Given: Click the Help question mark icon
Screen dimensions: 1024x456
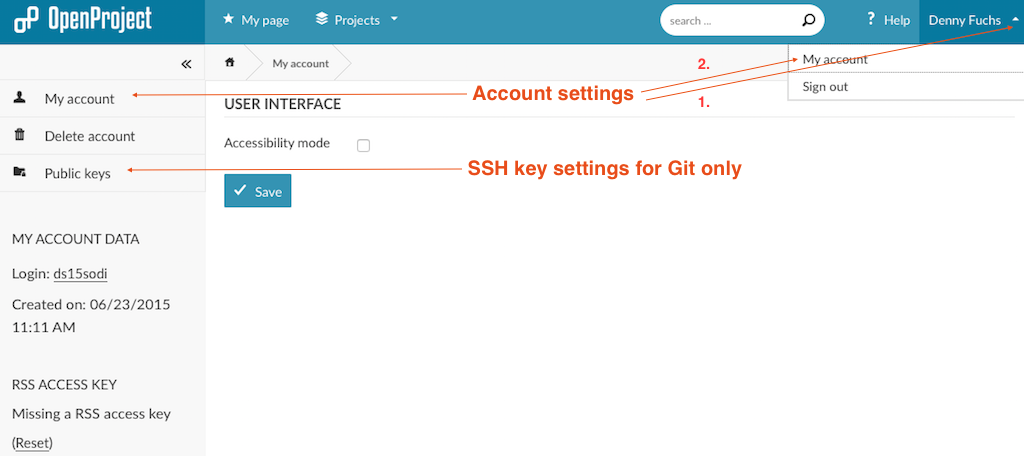Looking at the screenshot, I should tap(870, 19).
